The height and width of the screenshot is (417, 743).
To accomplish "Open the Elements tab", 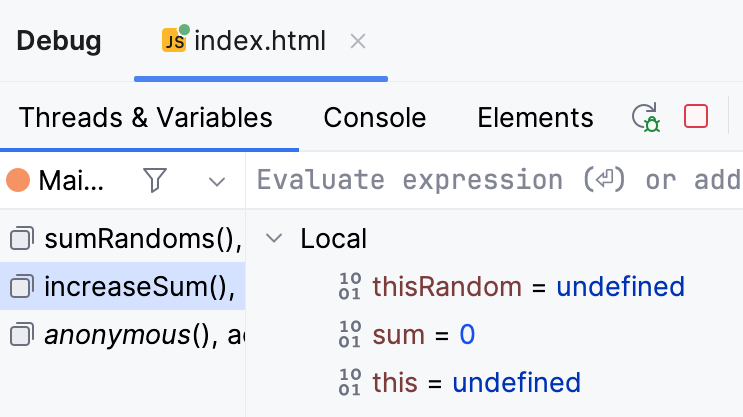I will tap(535, 117).
